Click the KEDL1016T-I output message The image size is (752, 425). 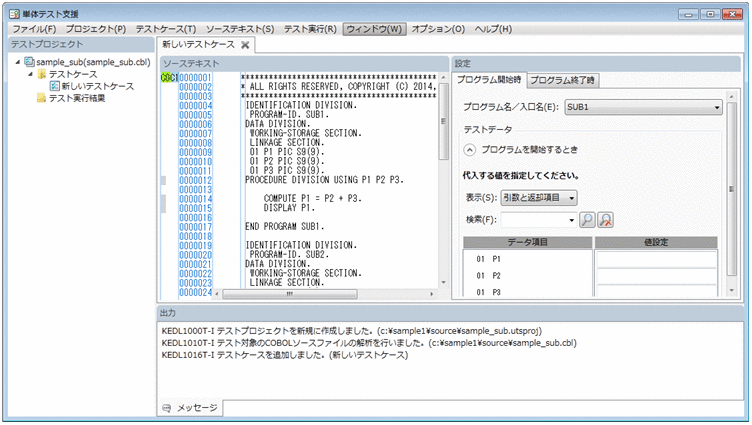[x=284, y=355]
